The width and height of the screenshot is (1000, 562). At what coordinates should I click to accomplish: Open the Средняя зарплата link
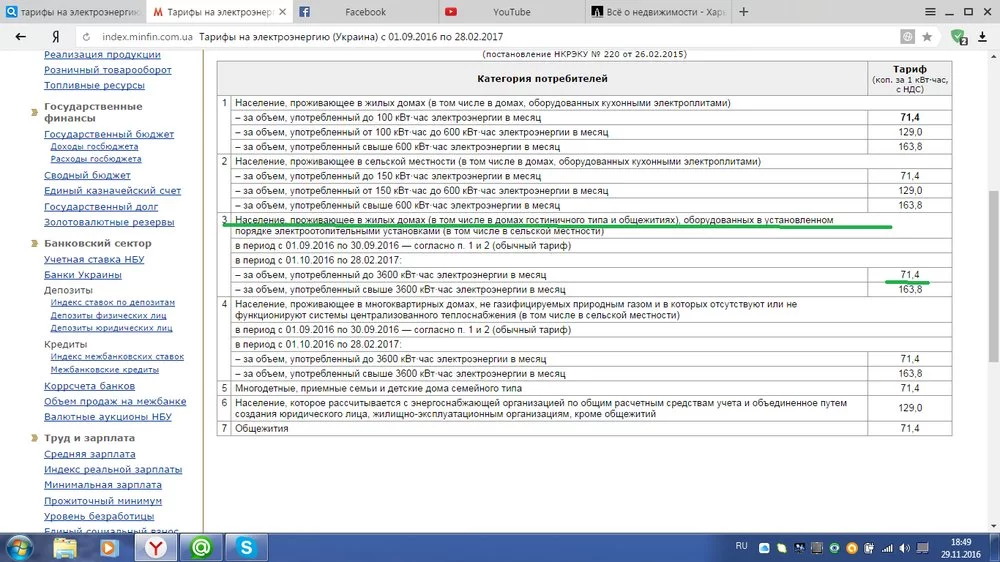[90, 454]
